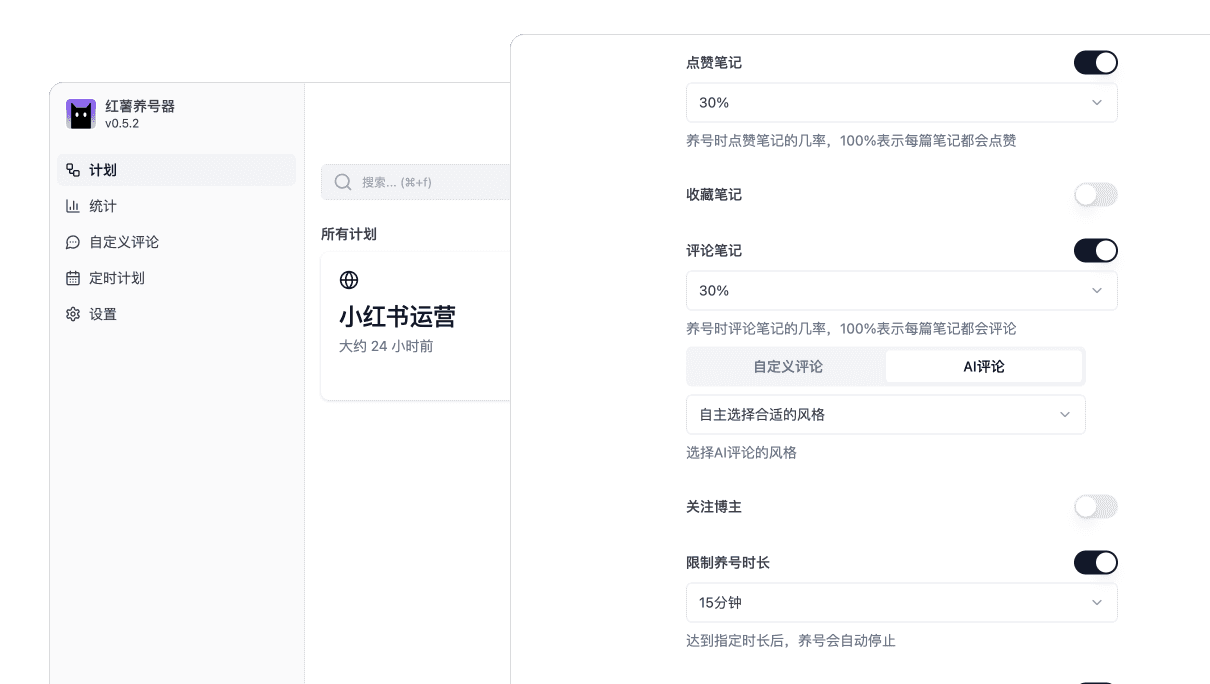Click the 收藏笔记 label
Screen dimensions: 1210x684
[x=714, y=195]
